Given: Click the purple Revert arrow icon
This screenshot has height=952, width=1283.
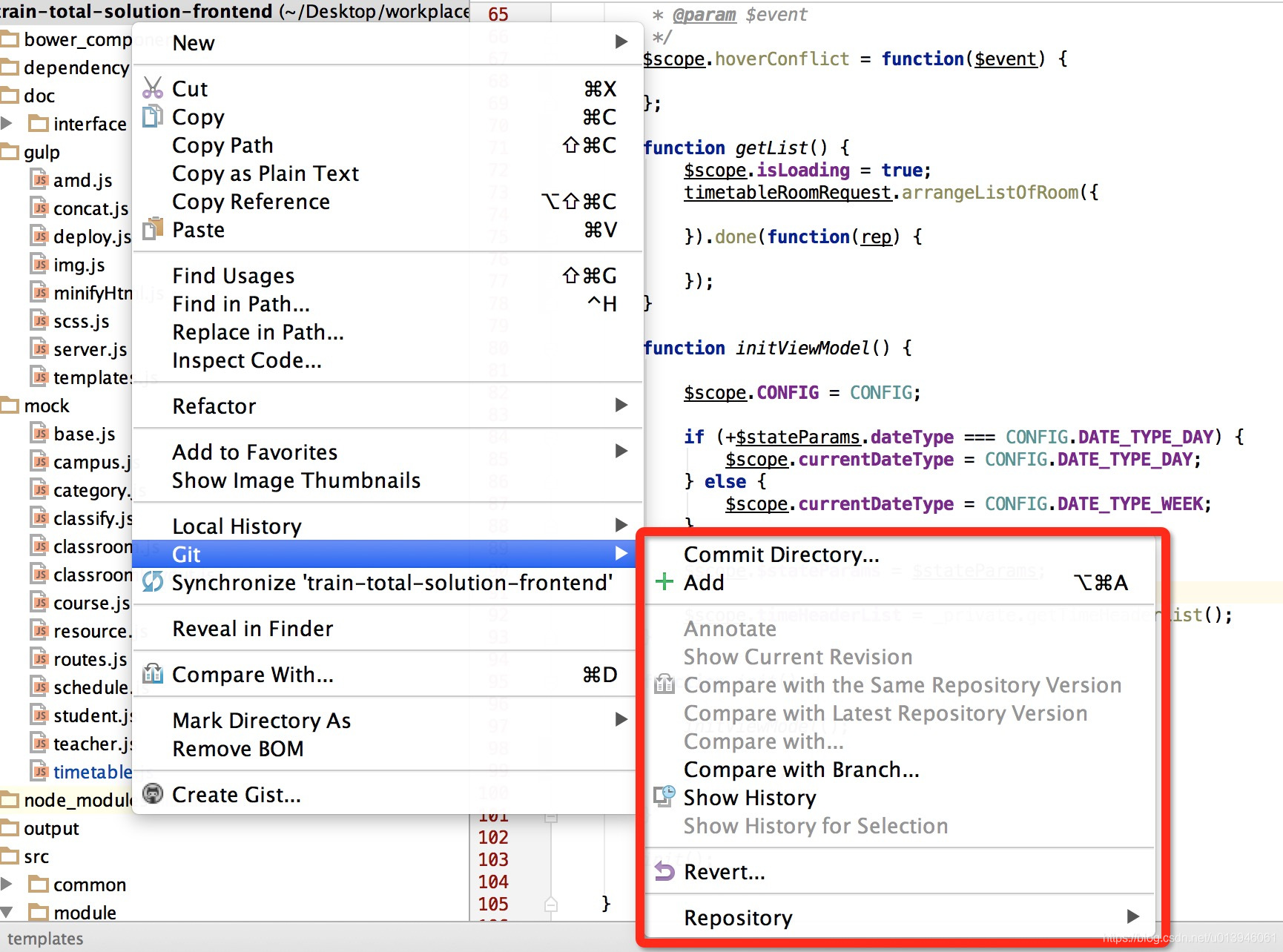Looking at the screenshot, I should 664,872.
